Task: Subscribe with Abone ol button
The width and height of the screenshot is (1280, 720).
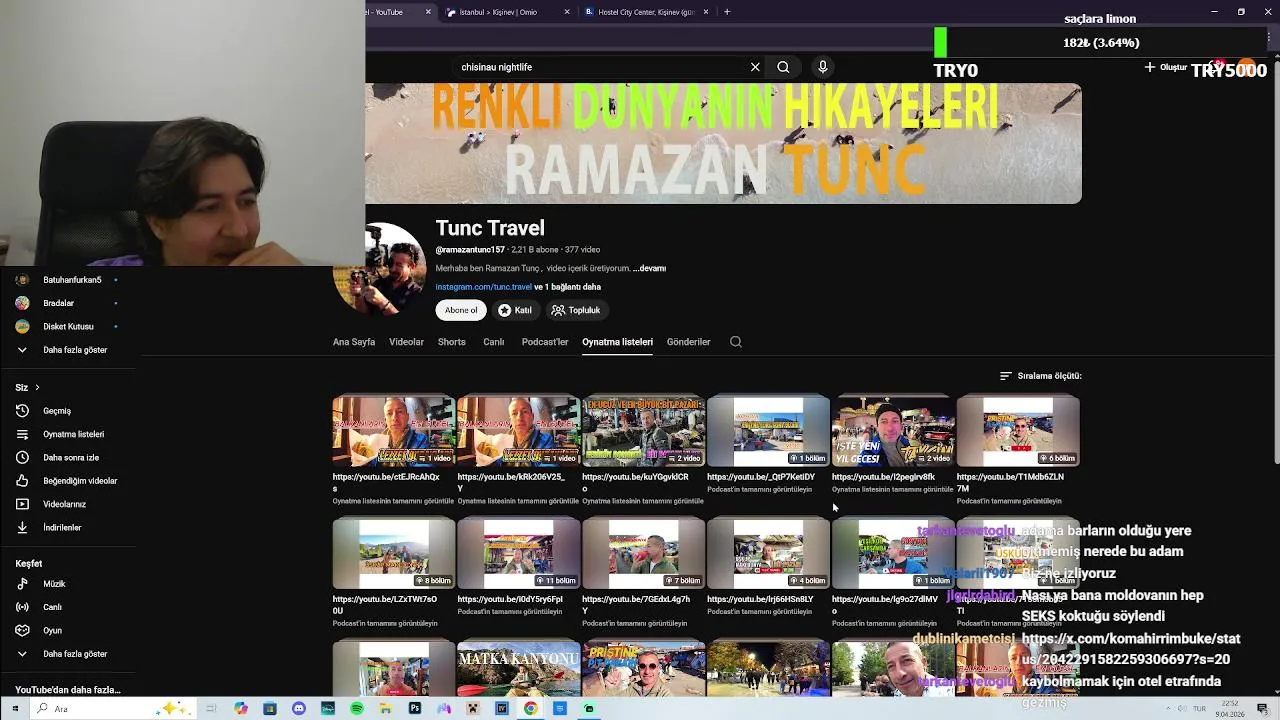Action: point(461,310)
